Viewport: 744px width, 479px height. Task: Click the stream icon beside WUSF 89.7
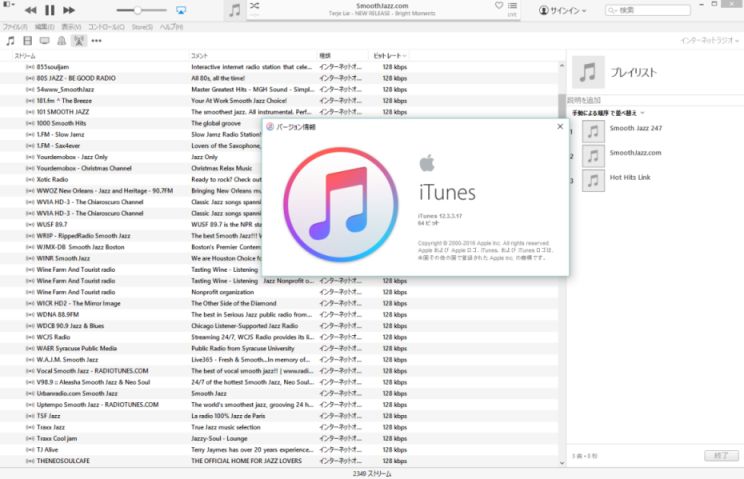[x=30, y=224]
